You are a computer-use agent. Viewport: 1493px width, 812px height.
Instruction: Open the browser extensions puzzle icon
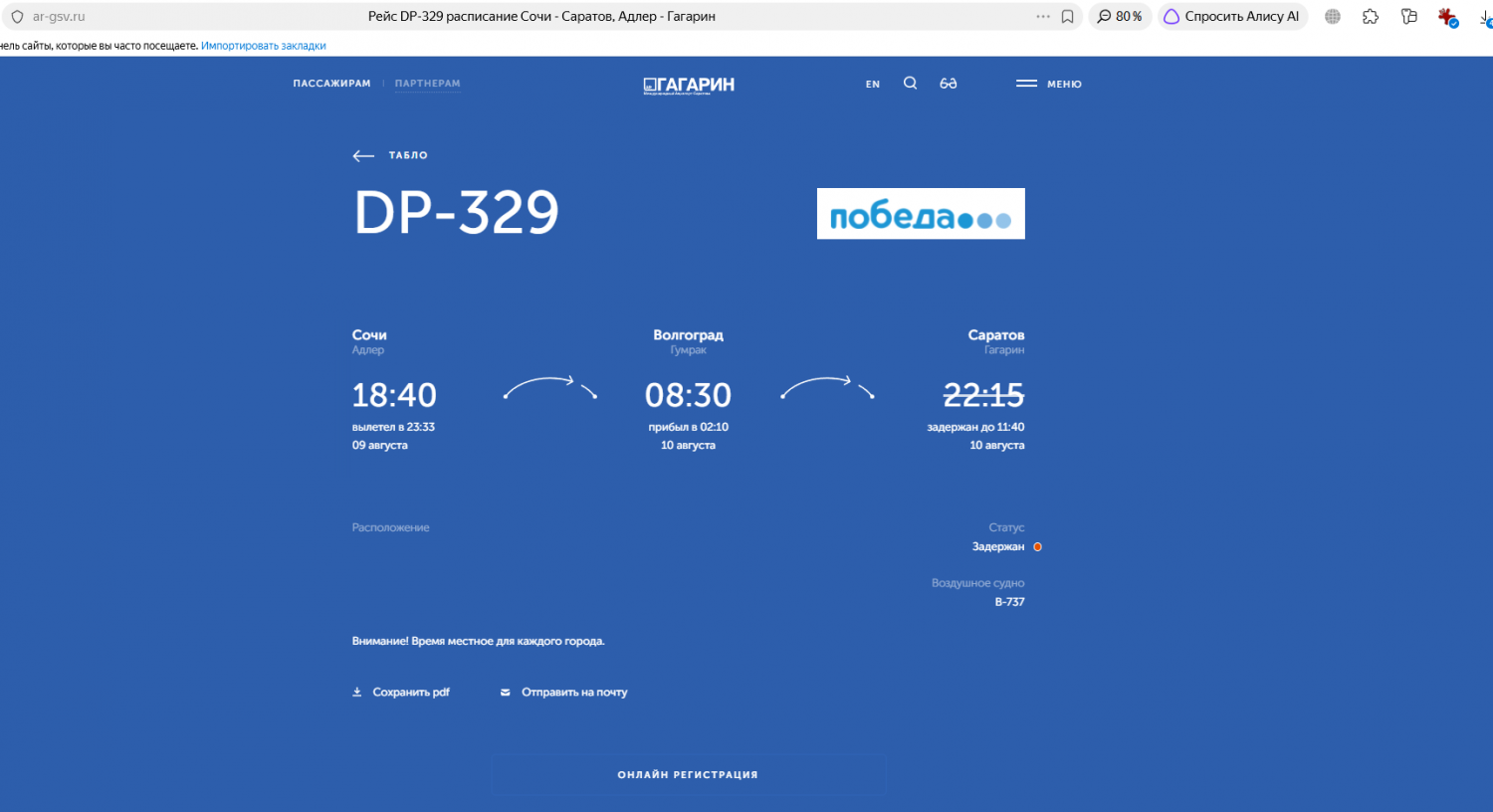[1371, 17]
